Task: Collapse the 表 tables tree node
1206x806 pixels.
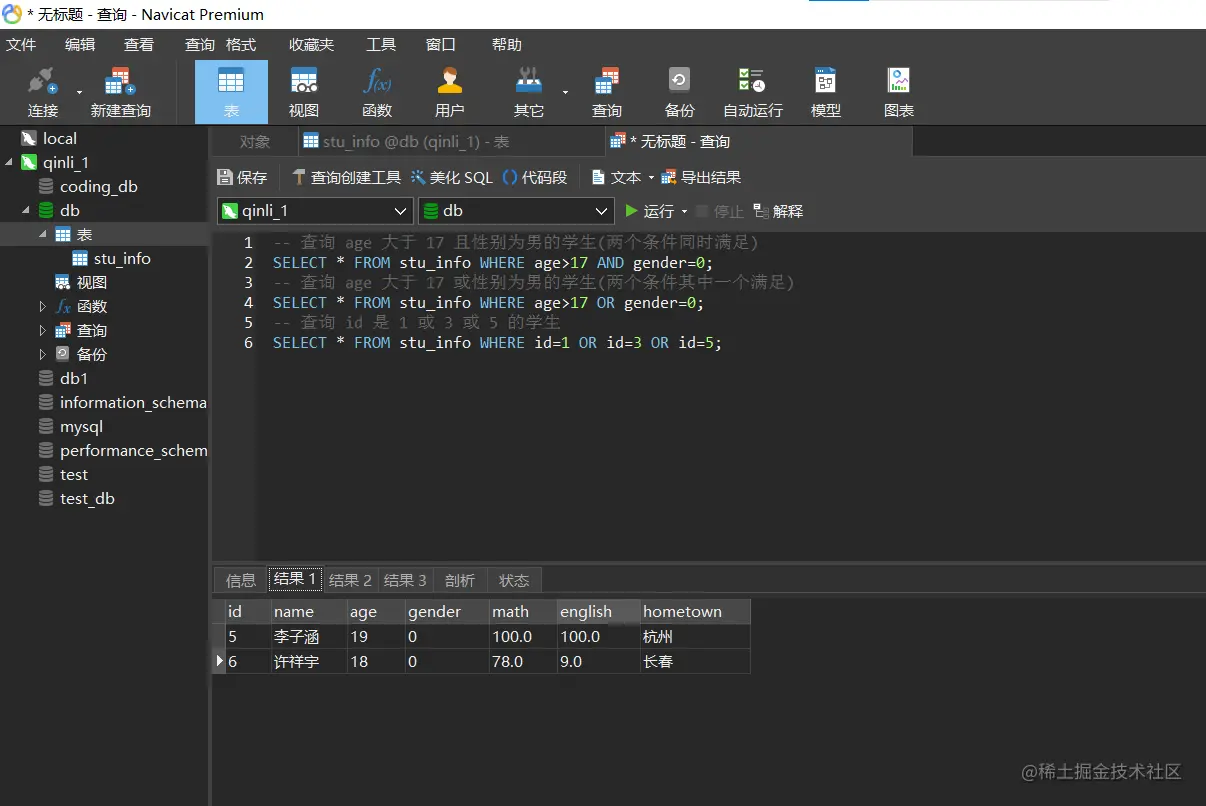Action: tap(43, 234)
